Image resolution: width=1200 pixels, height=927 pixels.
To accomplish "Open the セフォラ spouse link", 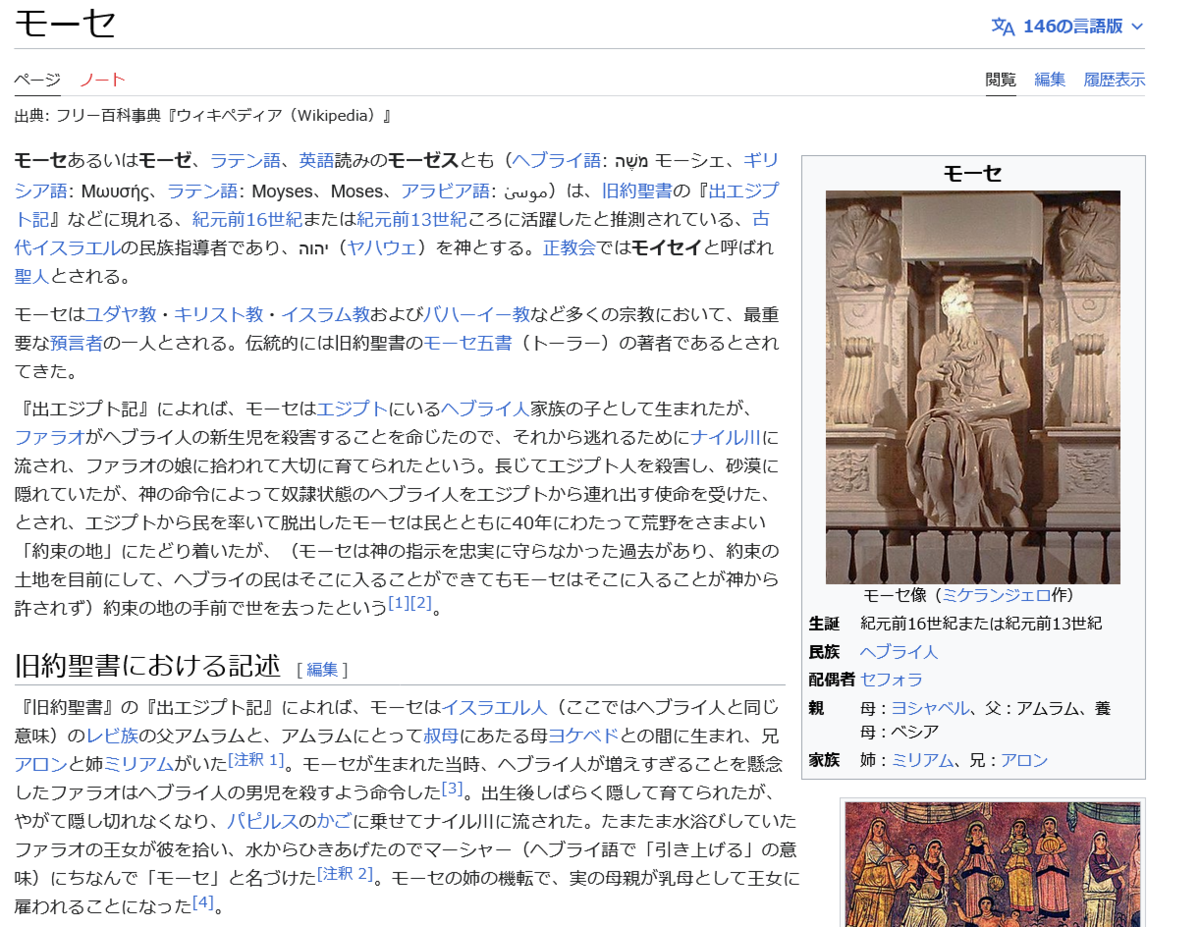I will (891, 679).
